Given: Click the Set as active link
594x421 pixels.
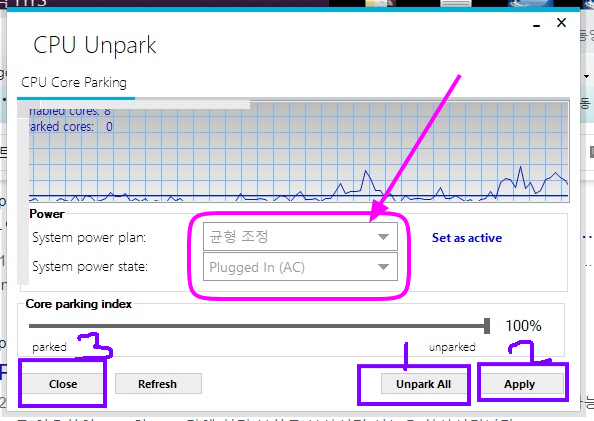Looking at the screenshot, I should (x=467, y=238).
